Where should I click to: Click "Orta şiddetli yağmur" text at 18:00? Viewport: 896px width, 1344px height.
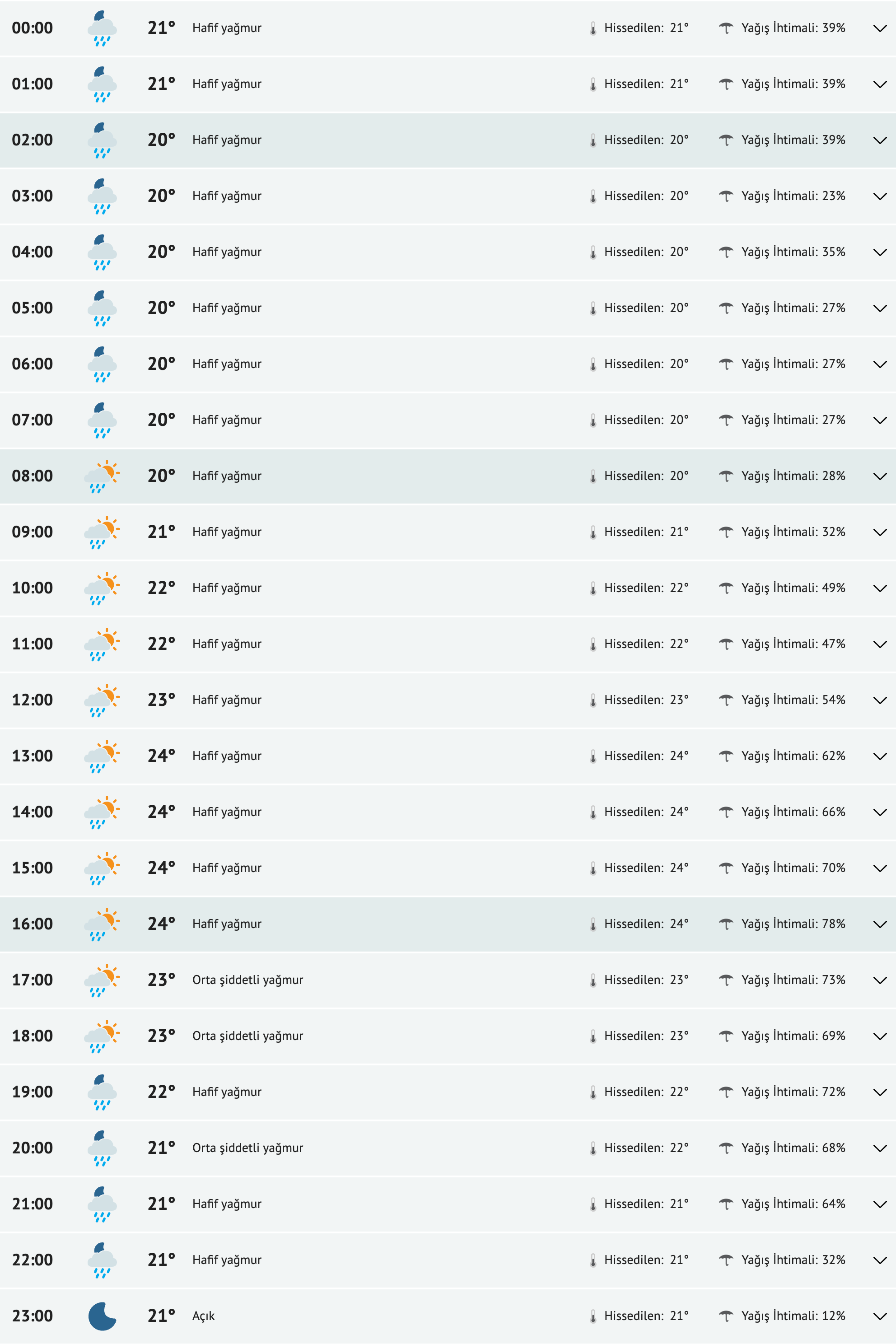(x=247, y=1036)
